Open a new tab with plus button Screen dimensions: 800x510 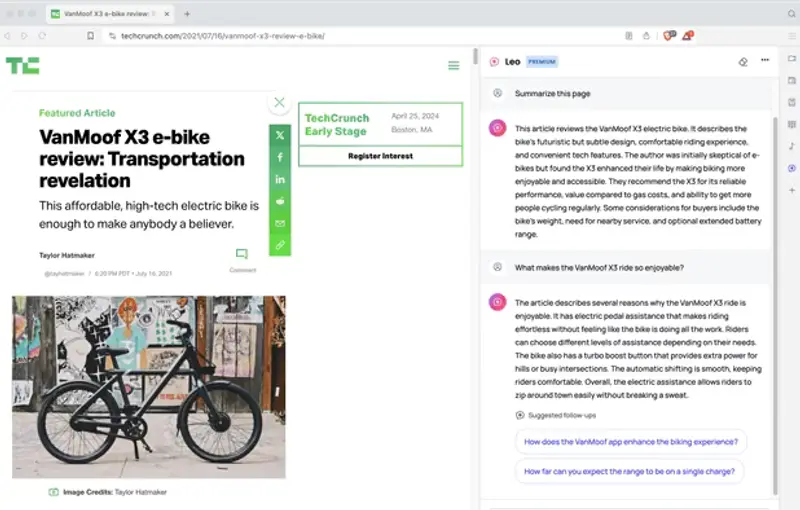tap(187, 14)
